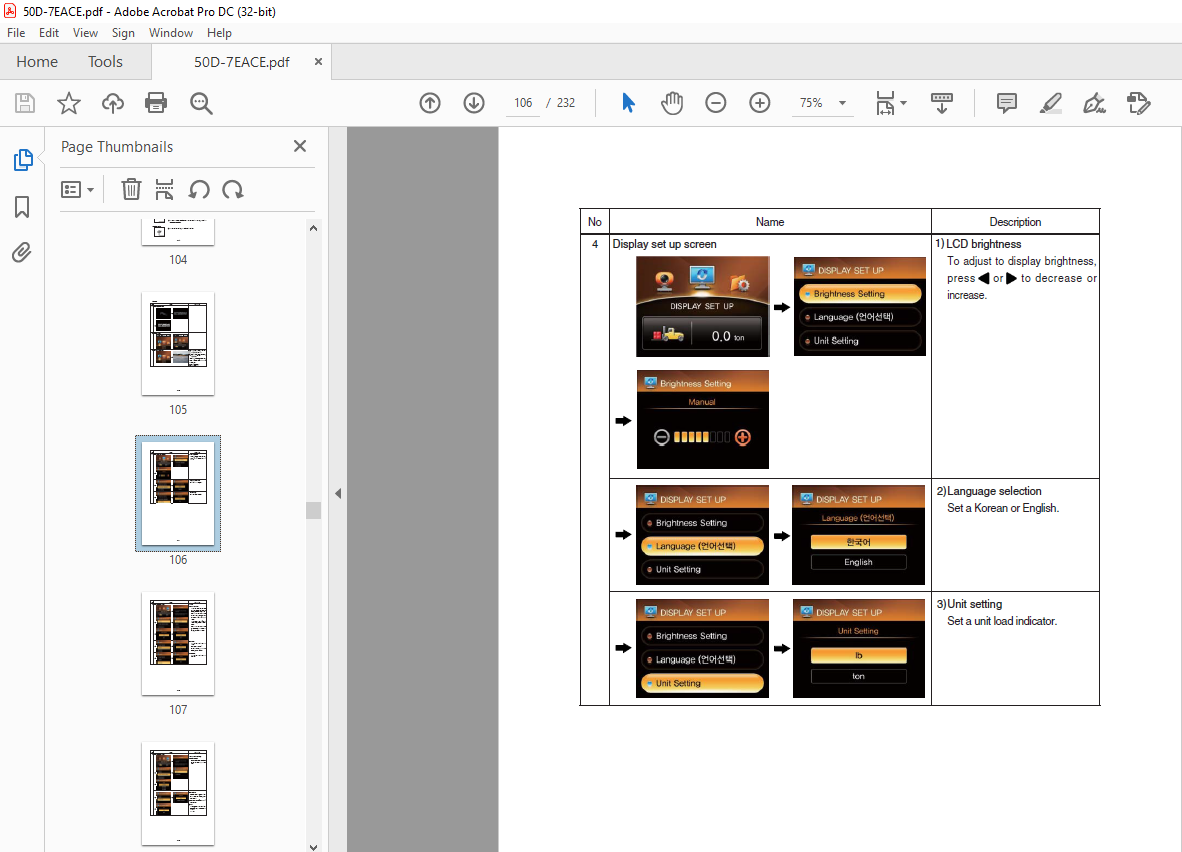Open the Stamp tool

1138,103
